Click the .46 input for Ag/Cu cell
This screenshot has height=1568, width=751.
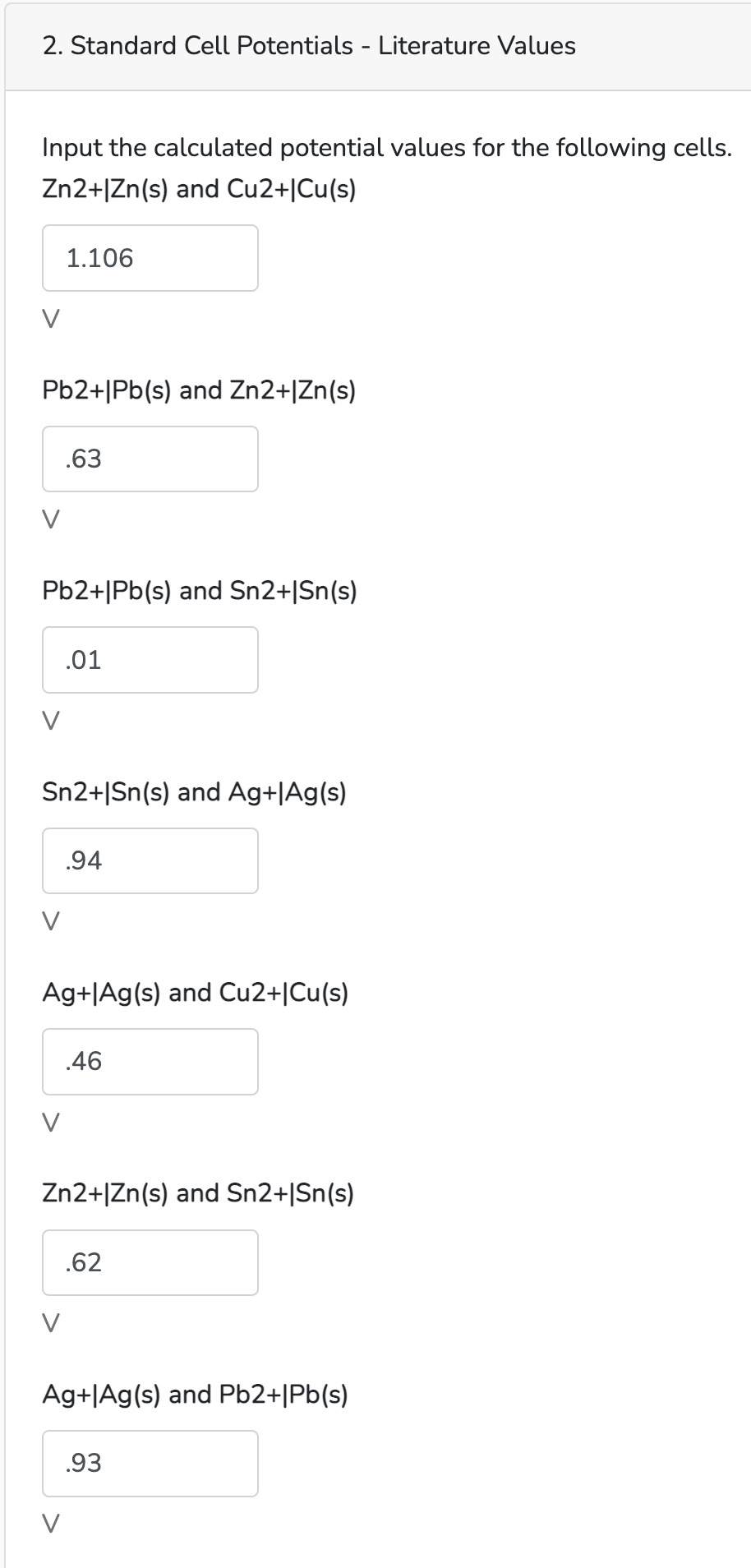(x=150, y=1061)
